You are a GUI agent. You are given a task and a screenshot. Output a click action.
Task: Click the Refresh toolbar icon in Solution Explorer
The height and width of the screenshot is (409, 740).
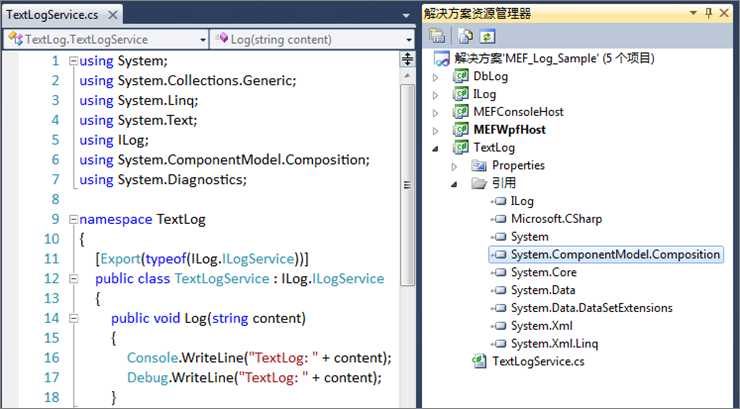[487, 36]
